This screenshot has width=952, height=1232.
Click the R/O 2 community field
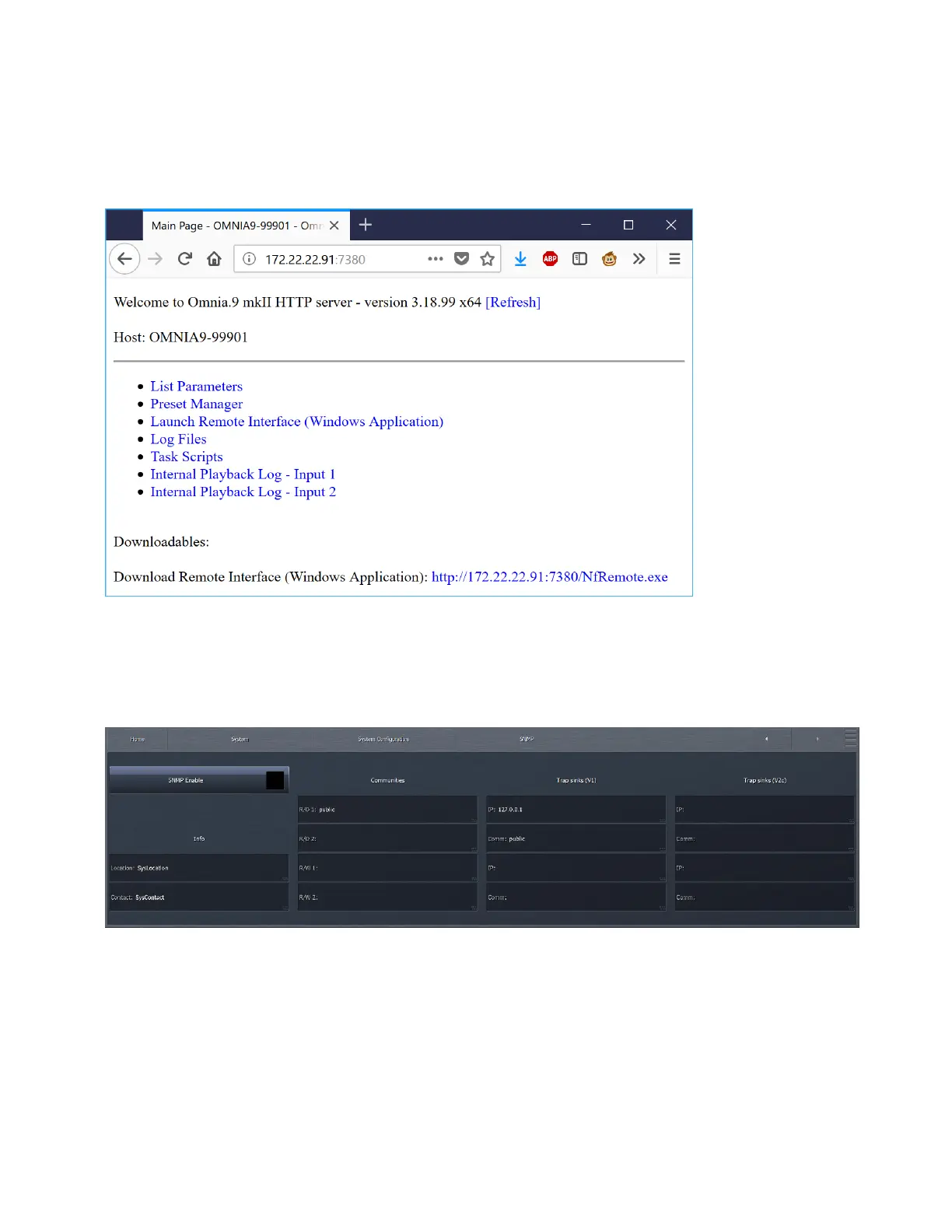(x=387, y=839)
